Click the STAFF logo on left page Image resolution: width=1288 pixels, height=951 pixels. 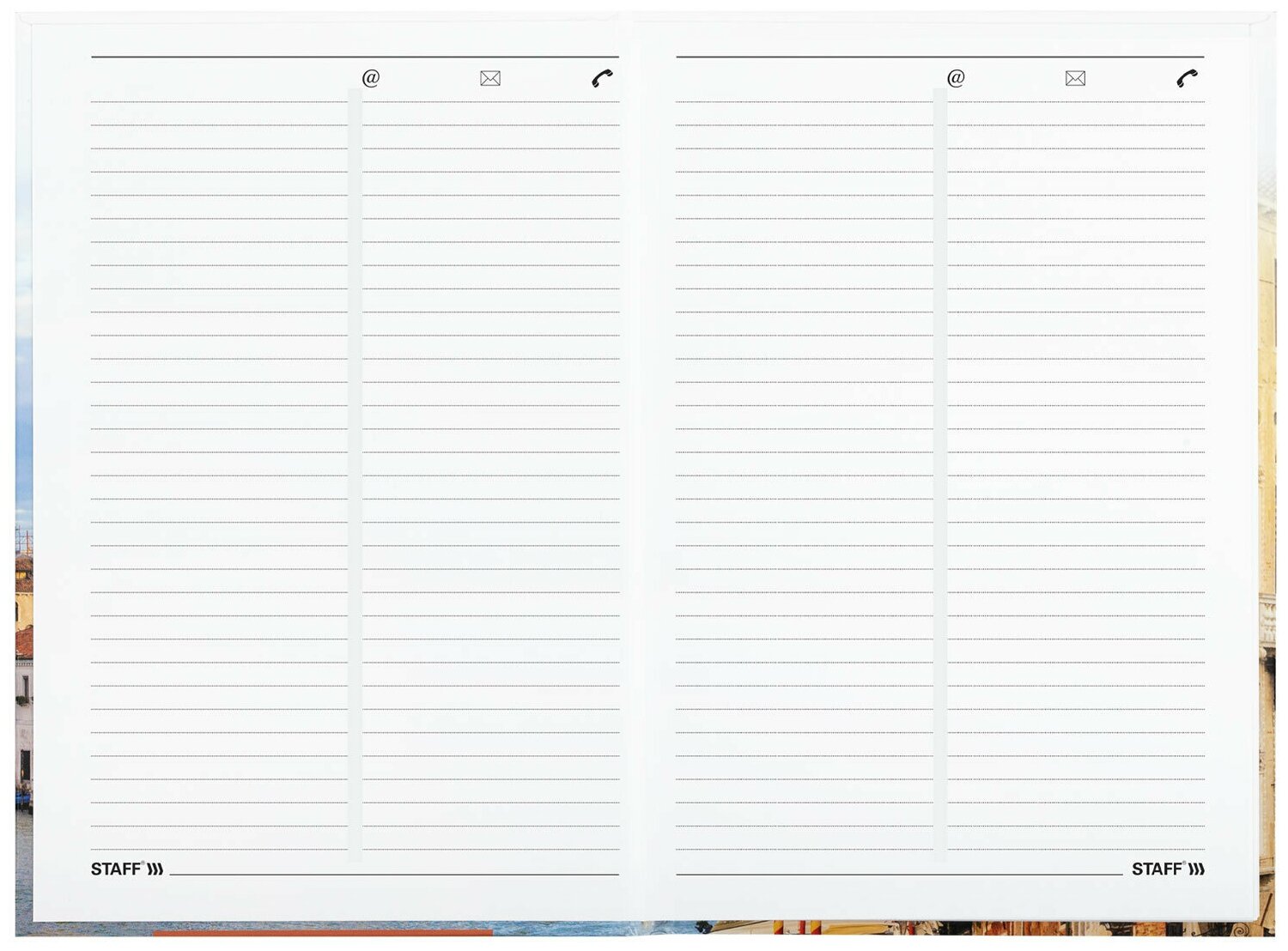(x=127, y=869)
